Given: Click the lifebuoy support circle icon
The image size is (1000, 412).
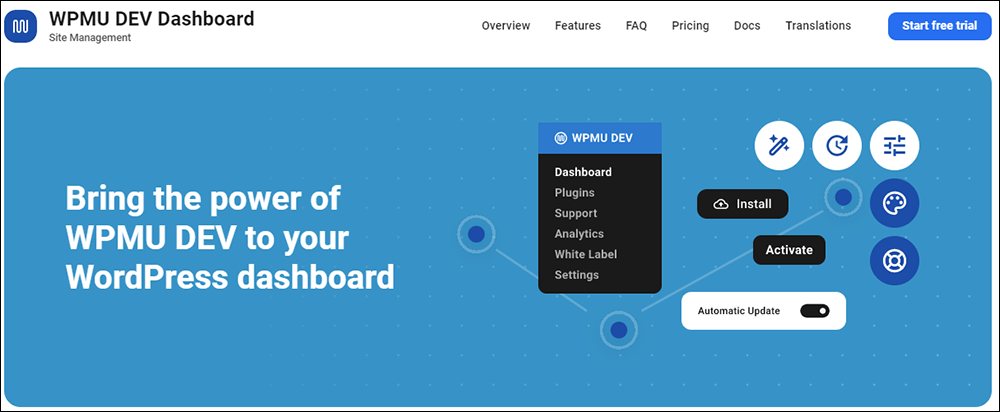Looking at the screenshot, I should coord(894,260).
